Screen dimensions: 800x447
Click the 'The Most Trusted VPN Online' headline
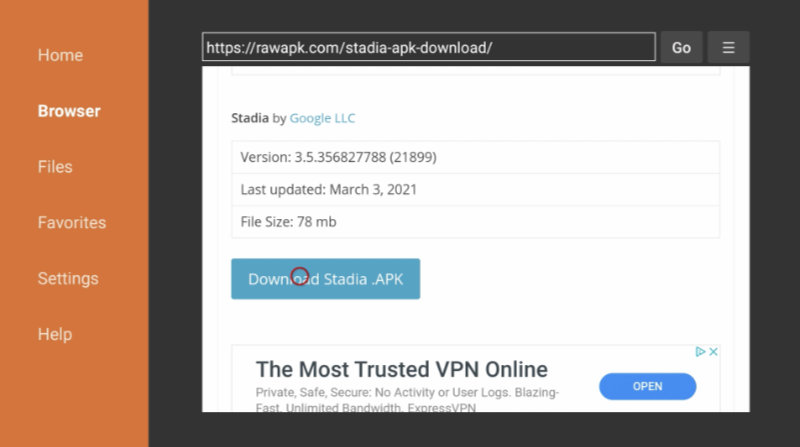click(402, 369)
